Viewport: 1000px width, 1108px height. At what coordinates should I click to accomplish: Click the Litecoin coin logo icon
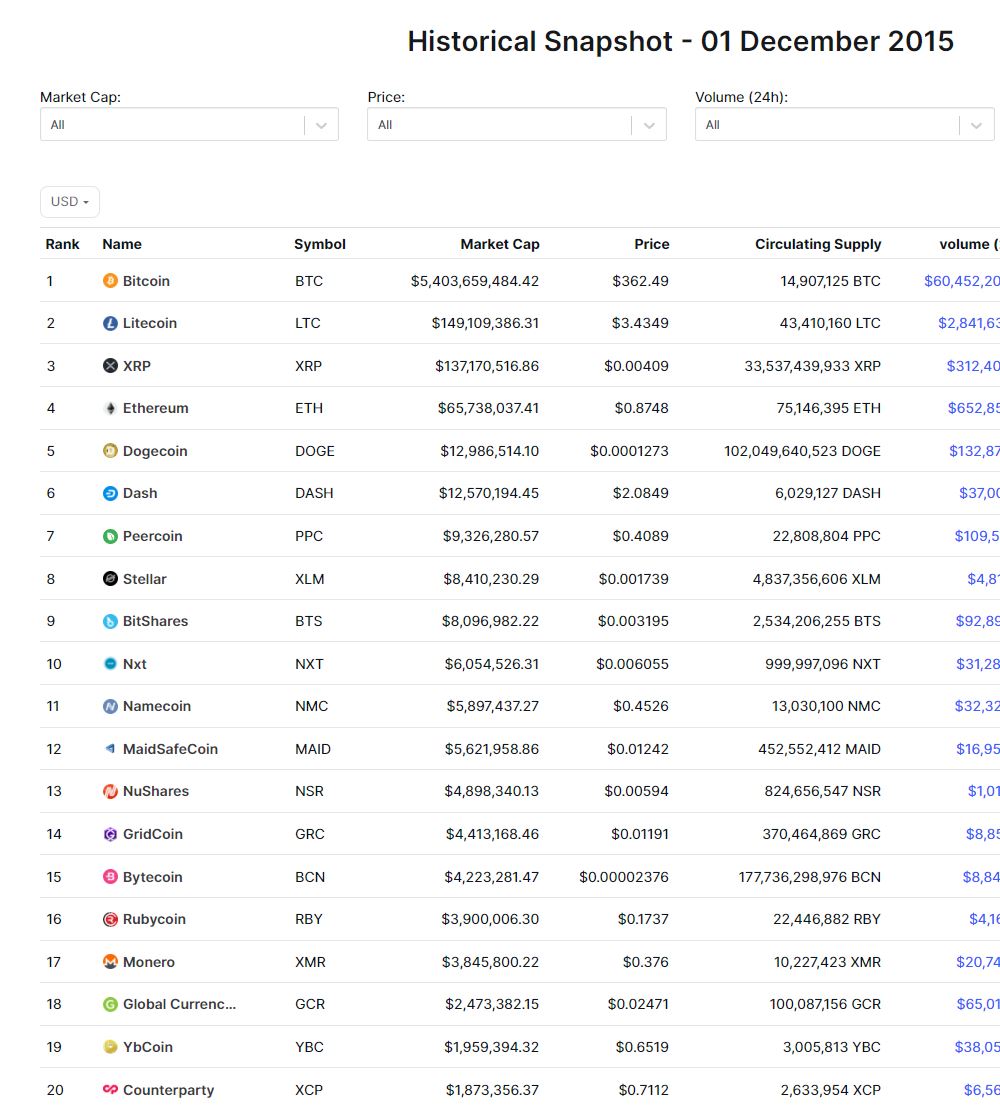[110, 323]
